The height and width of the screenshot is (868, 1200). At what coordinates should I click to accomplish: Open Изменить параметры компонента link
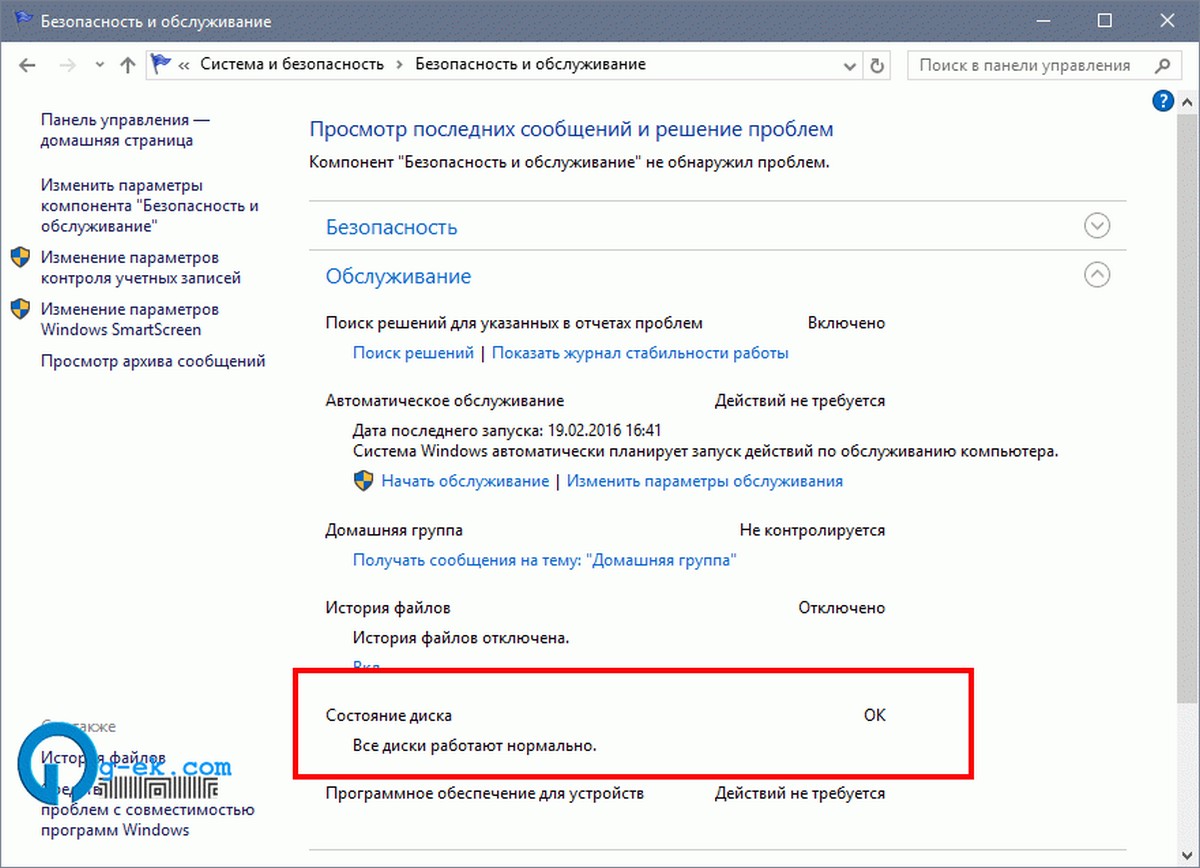click(150, 205)
